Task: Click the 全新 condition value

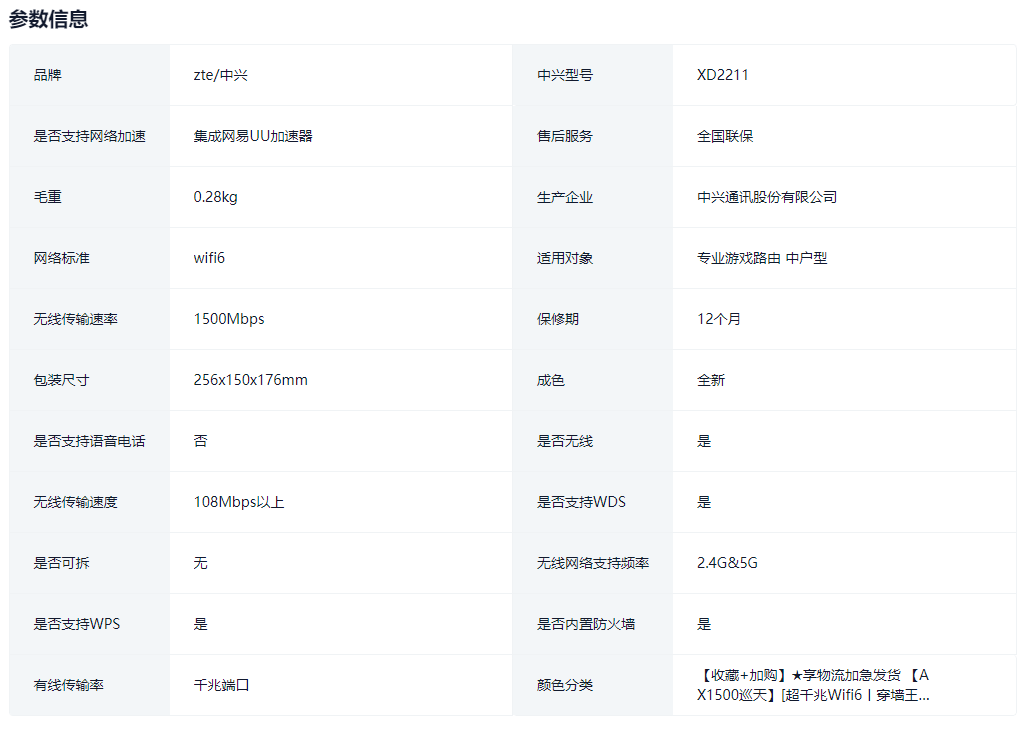Action: coord(711,380)
